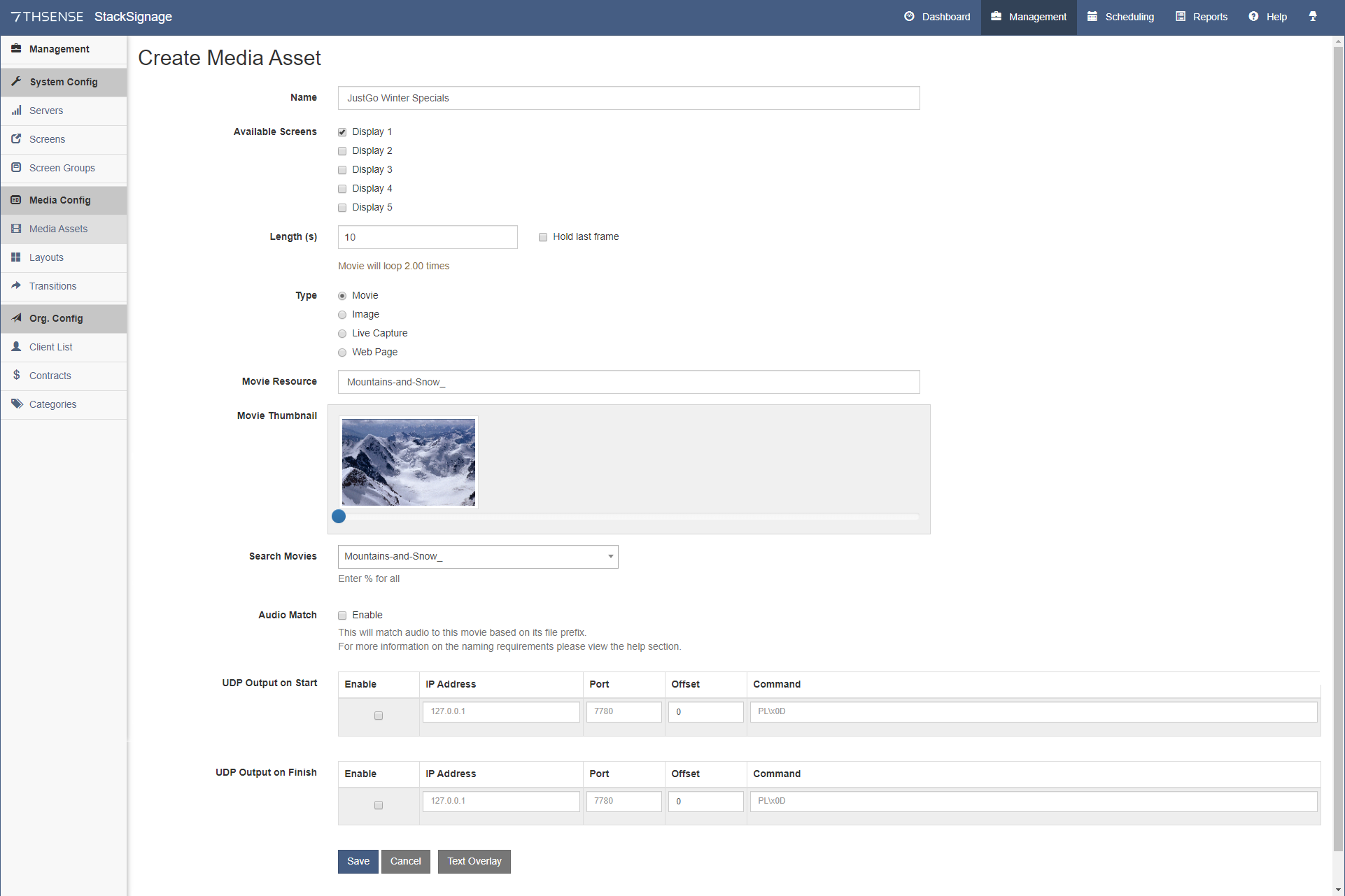Click the Scheduling calendar icon in navbar
The width and height of the screenshot is (1345, 896).
point(1092,17)
